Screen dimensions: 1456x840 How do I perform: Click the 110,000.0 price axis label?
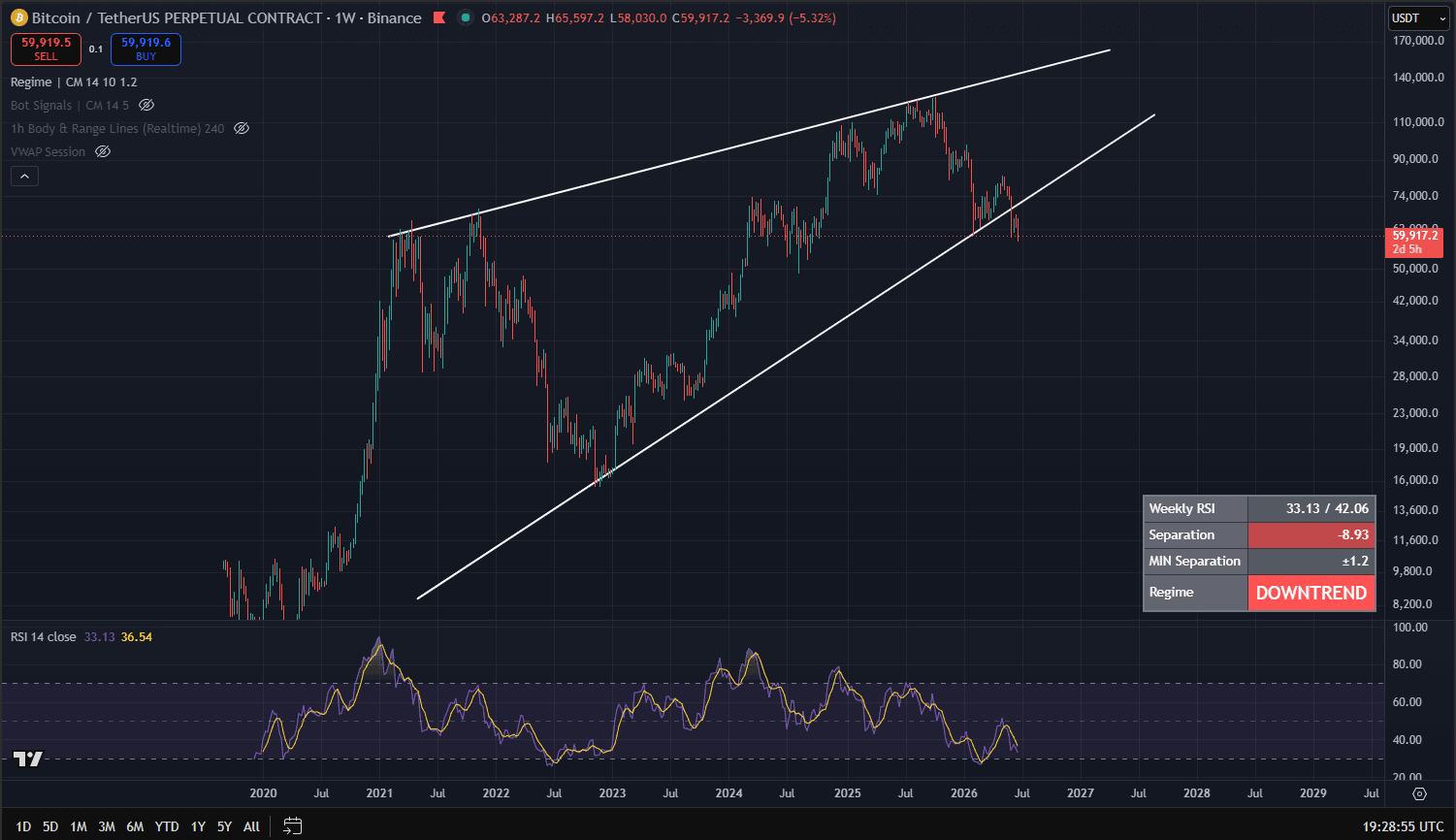(1418, 122)
